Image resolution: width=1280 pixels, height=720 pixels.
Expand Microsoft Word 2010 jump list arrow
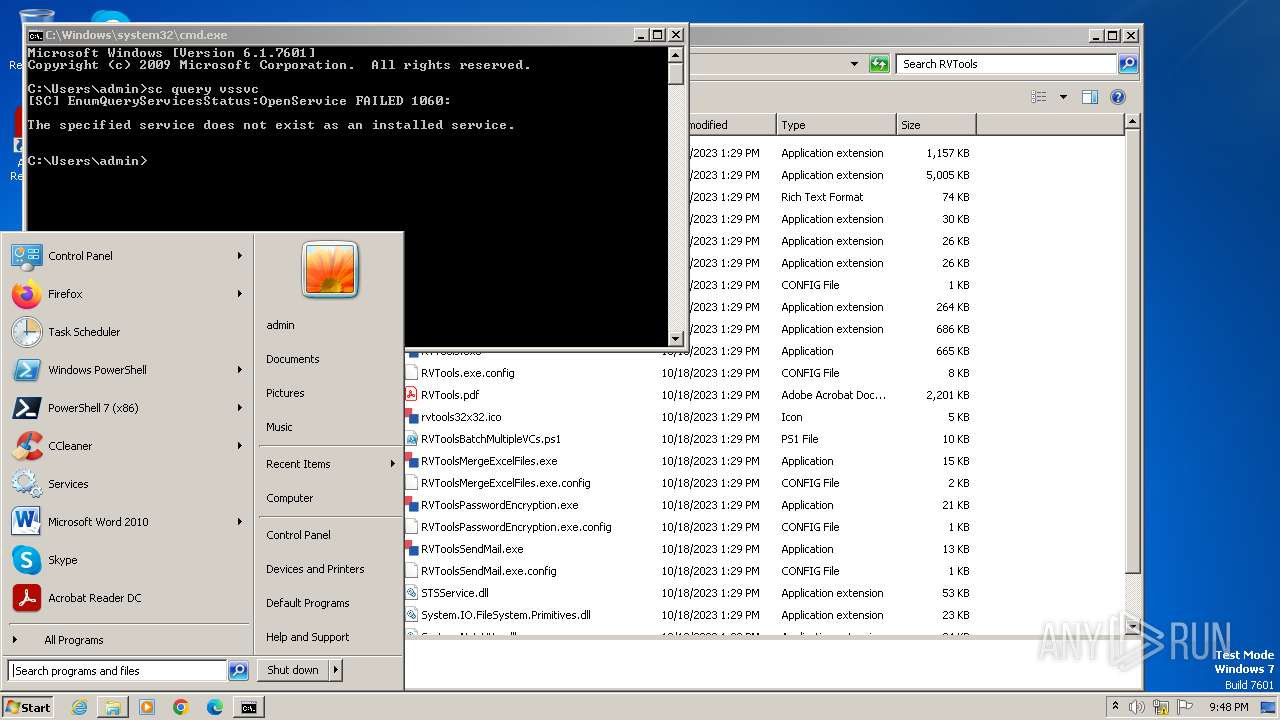pyautogui.click(x=240, y=522)
